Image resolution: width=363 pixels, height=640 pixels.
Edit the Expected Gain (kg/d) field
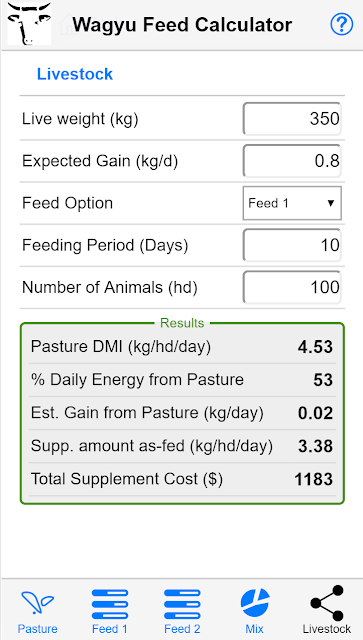click(292, 161)
